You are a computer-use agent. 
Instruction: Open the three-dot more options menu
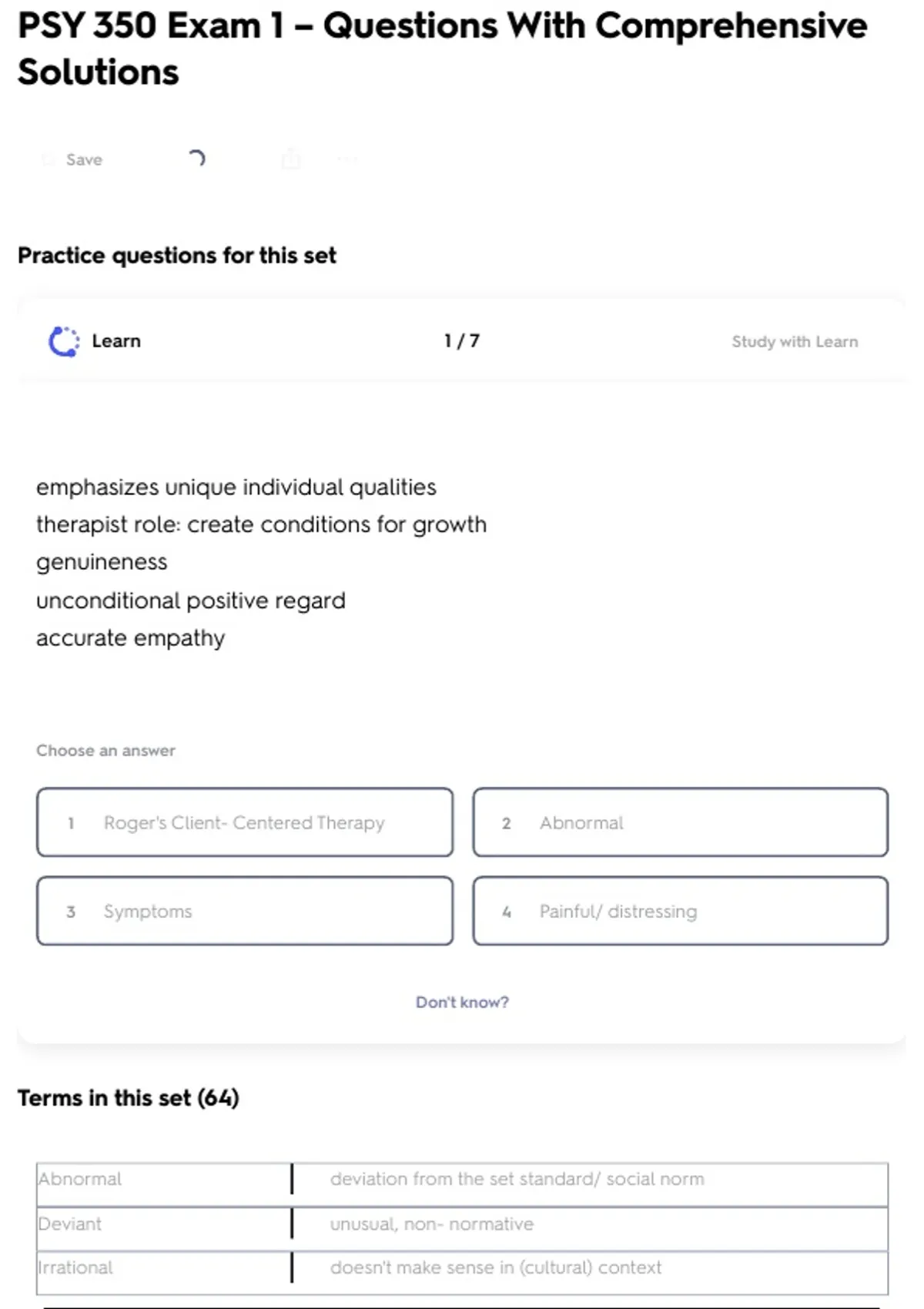pos(347,159)
